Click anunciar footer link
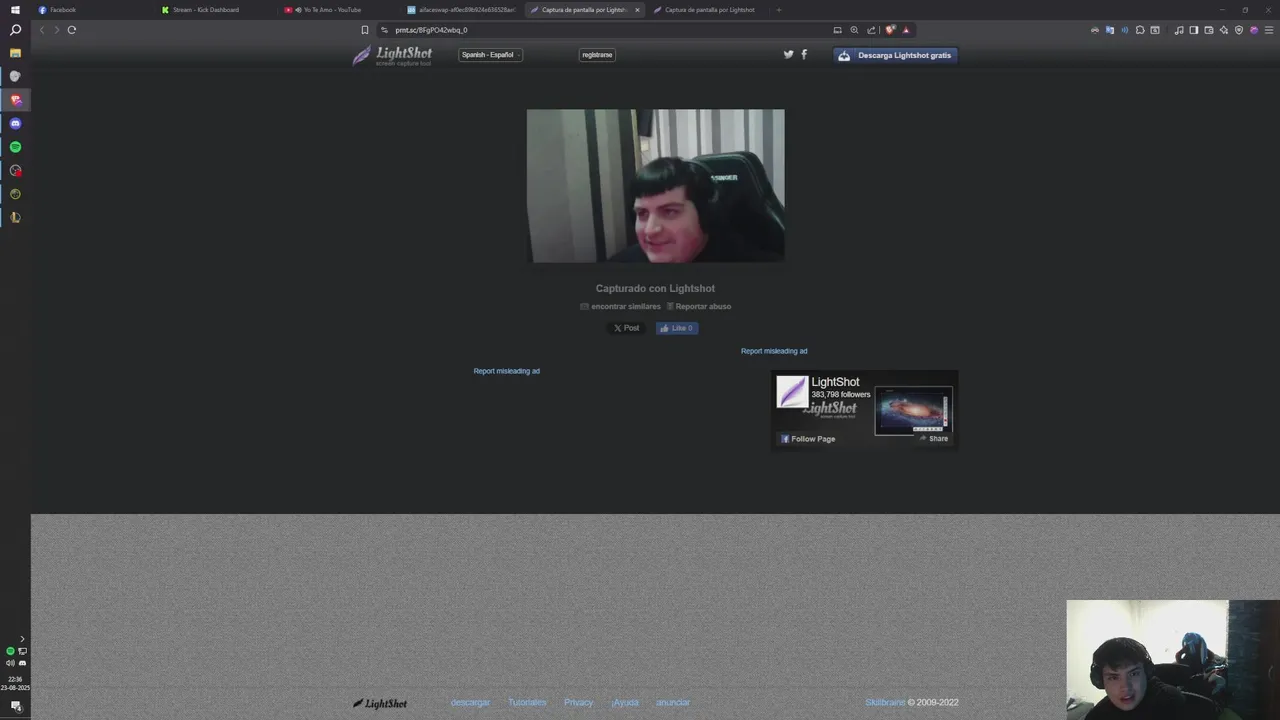This screenshot has height=720, width=1280. point(673,703)
